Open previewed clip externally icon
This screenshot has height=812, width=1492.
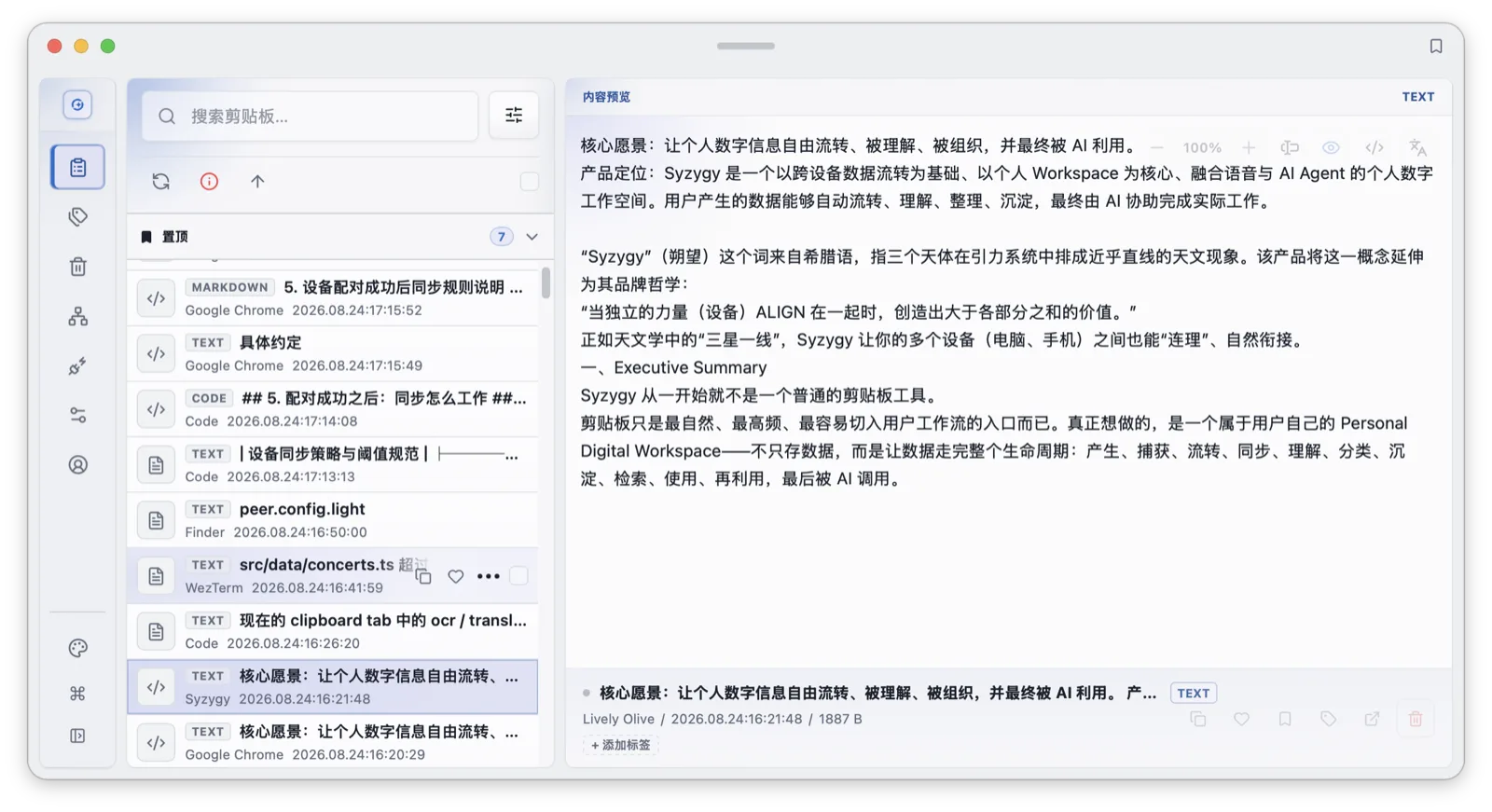click(1372, 719)
